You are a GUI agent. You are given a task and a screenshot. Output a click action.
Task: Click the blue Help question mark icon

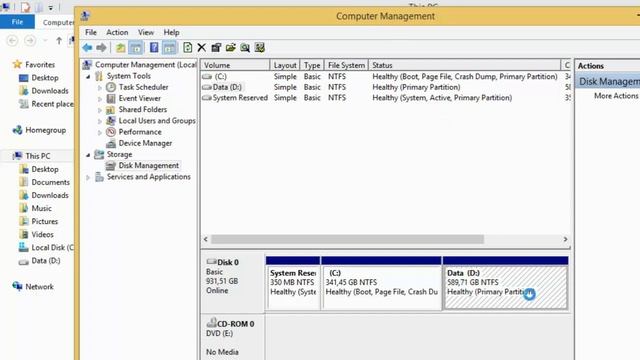(x=154, y=48)
